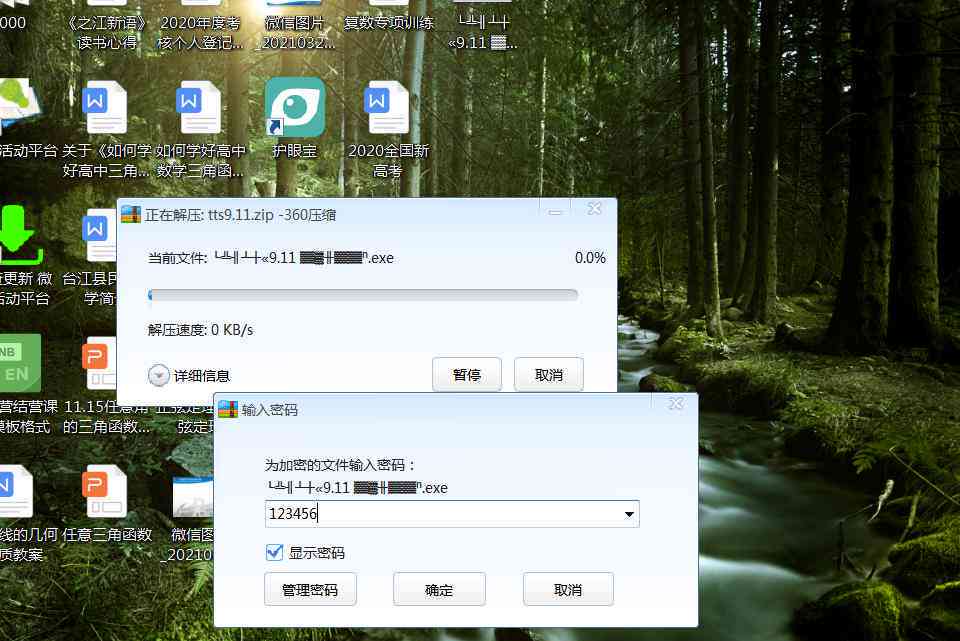Open the 护眼宝 eye-protection shortcut icon
The image size is (960, 641).
[x=294, y=108]
